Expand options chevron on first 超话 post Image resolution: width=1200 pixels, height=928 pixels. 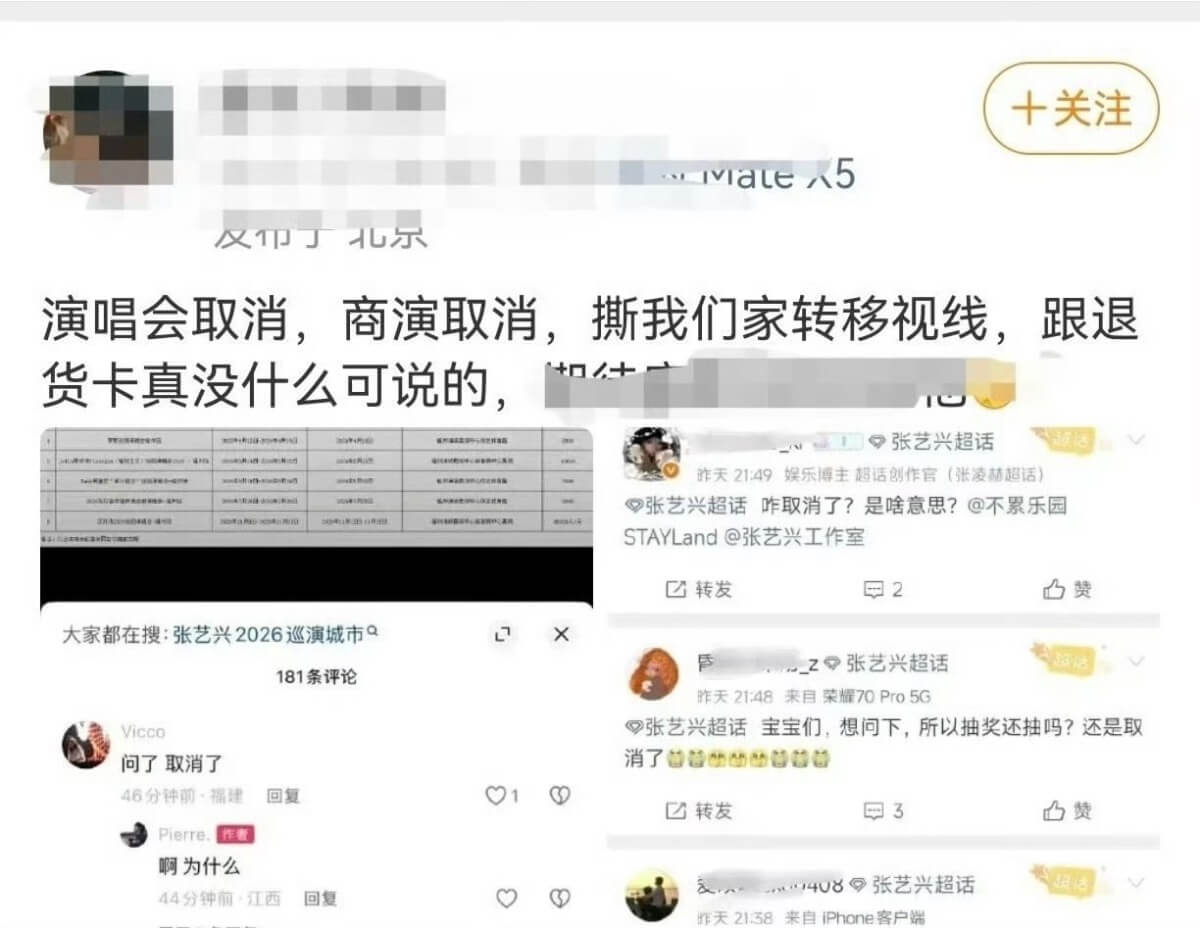coord(1136,440)
